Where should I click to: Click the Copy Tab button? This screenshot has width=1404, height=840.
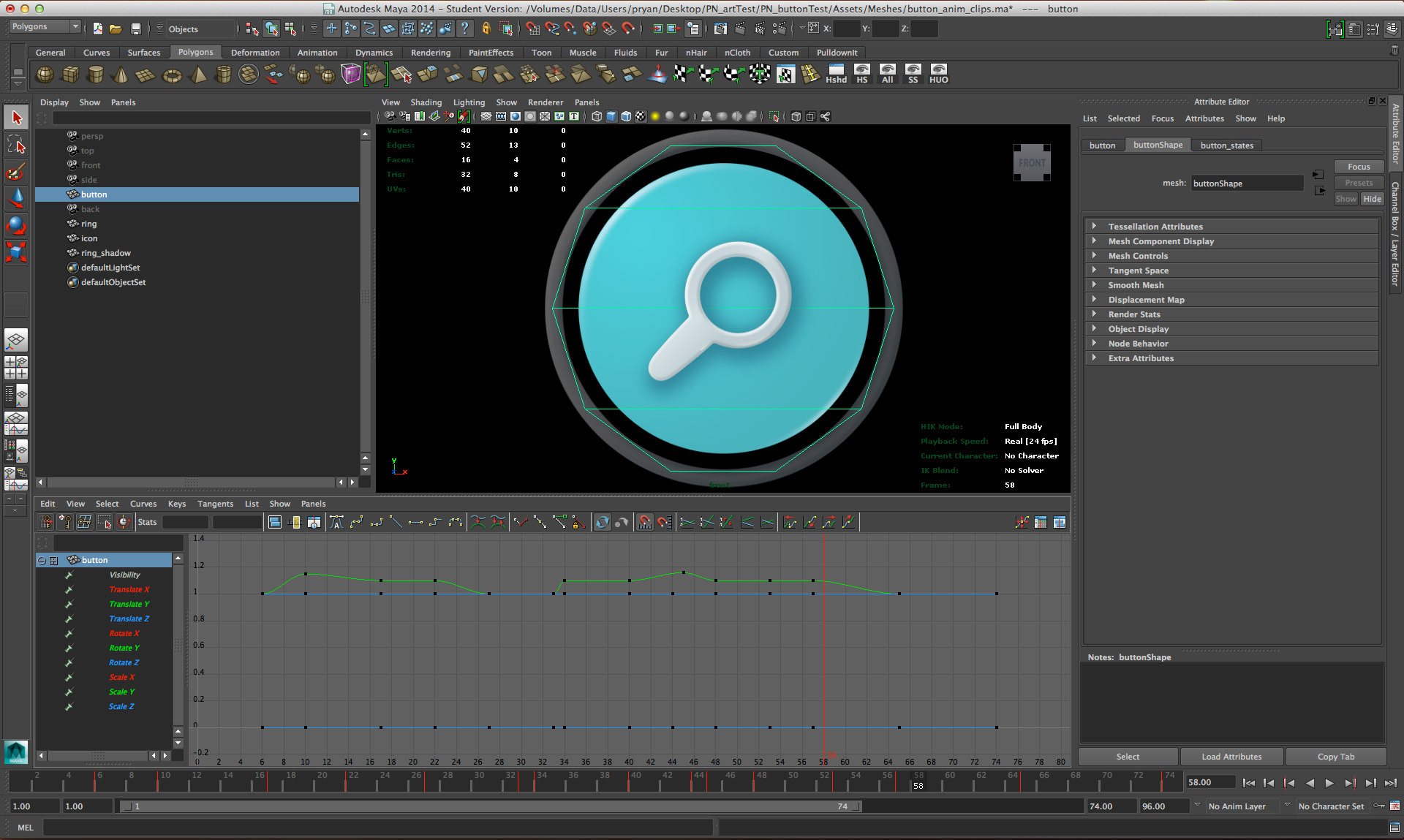pyautogui.click(x=1336, y=757)
